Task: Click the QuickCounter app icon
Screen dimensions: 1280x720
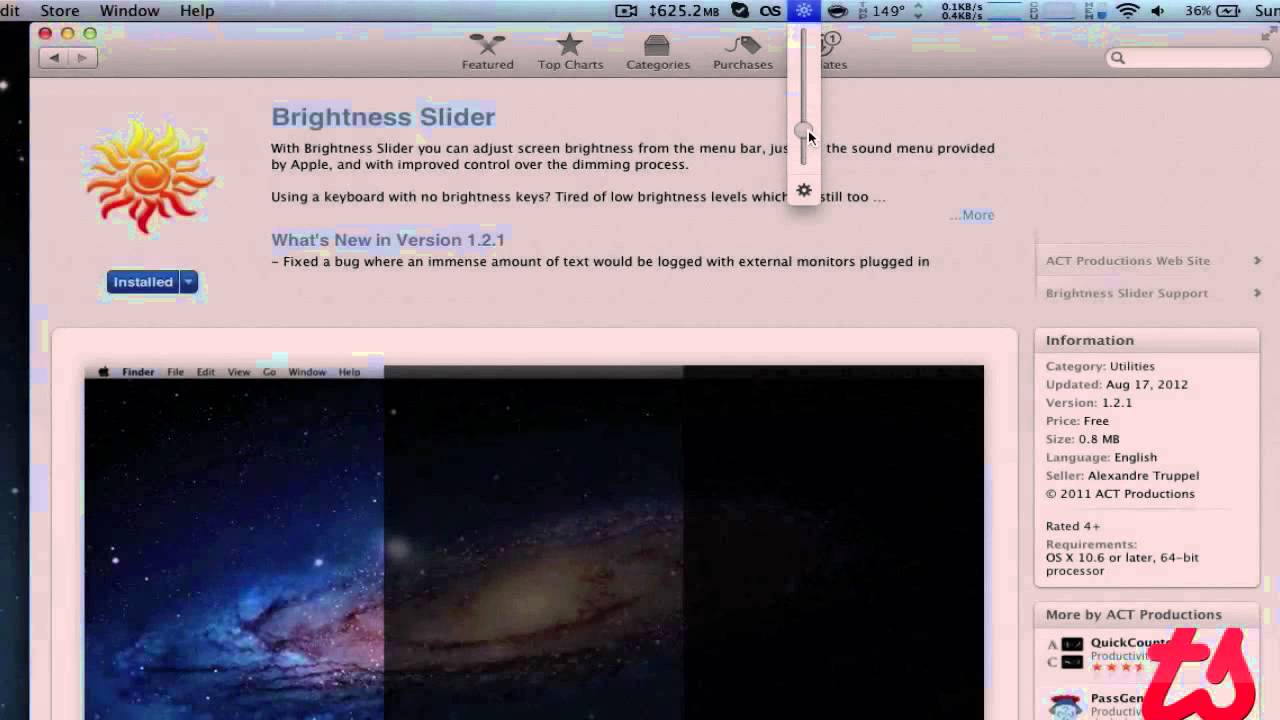Action: click(1065, 653)
